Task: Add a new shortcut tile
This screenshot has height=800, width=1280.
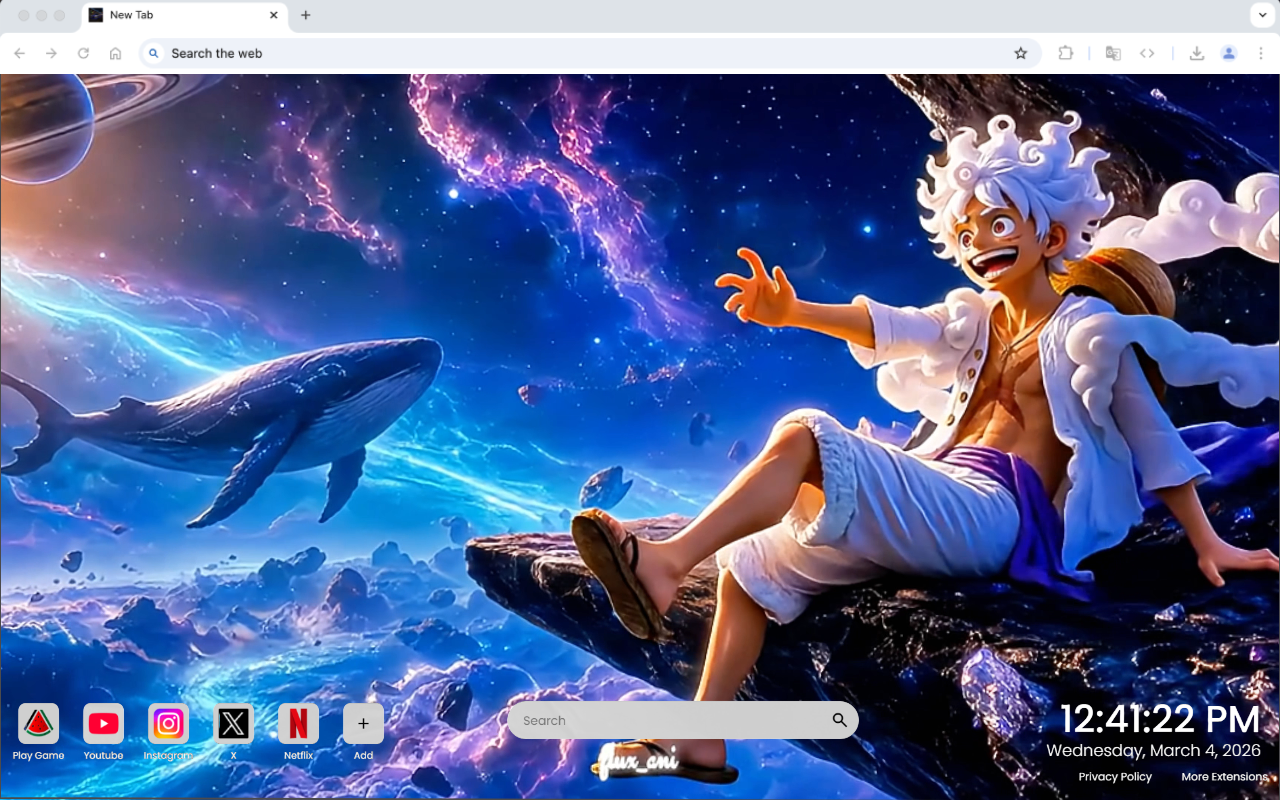Action: (x=363, y=732)
